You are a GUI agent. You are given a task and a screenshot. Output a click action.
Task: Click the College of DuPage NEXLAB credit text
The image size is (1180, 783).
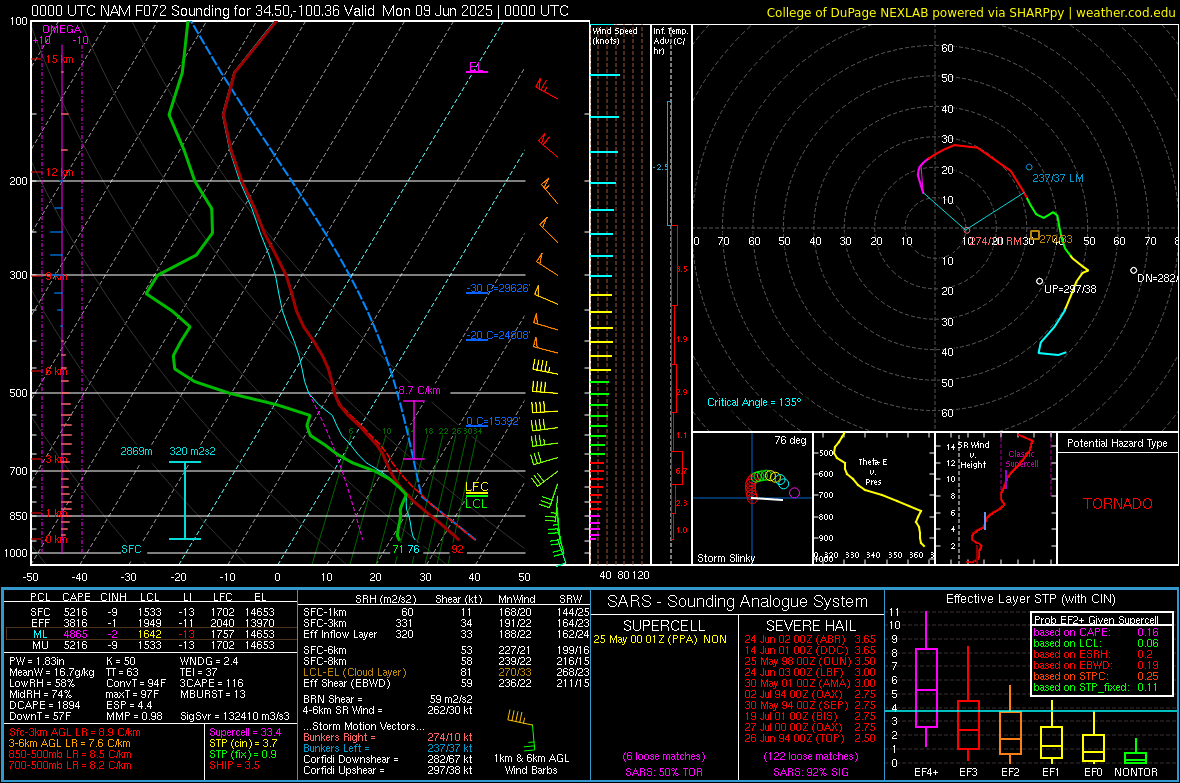(970, 13)
